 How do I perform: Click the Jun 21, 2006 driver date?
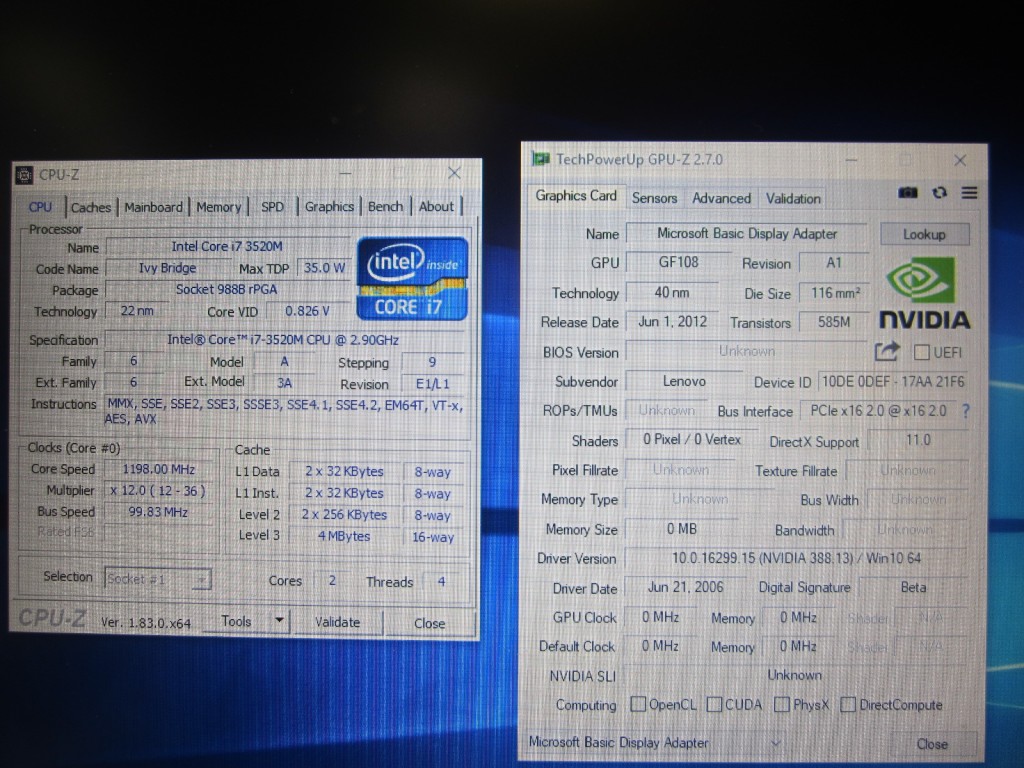pyautogui.click(x=685, y=586)
